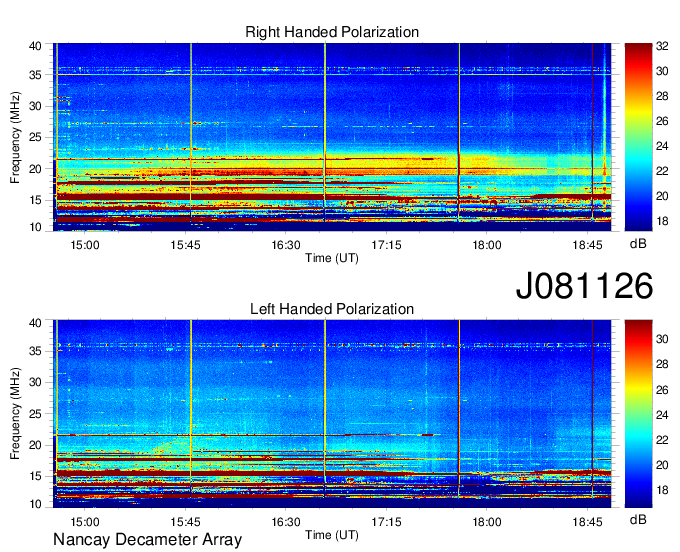Click the bottom plot's 'Time (UT)' label
The width and height of the screenshot is (680, 552).
pyautogui.click(x=332, y=535)
